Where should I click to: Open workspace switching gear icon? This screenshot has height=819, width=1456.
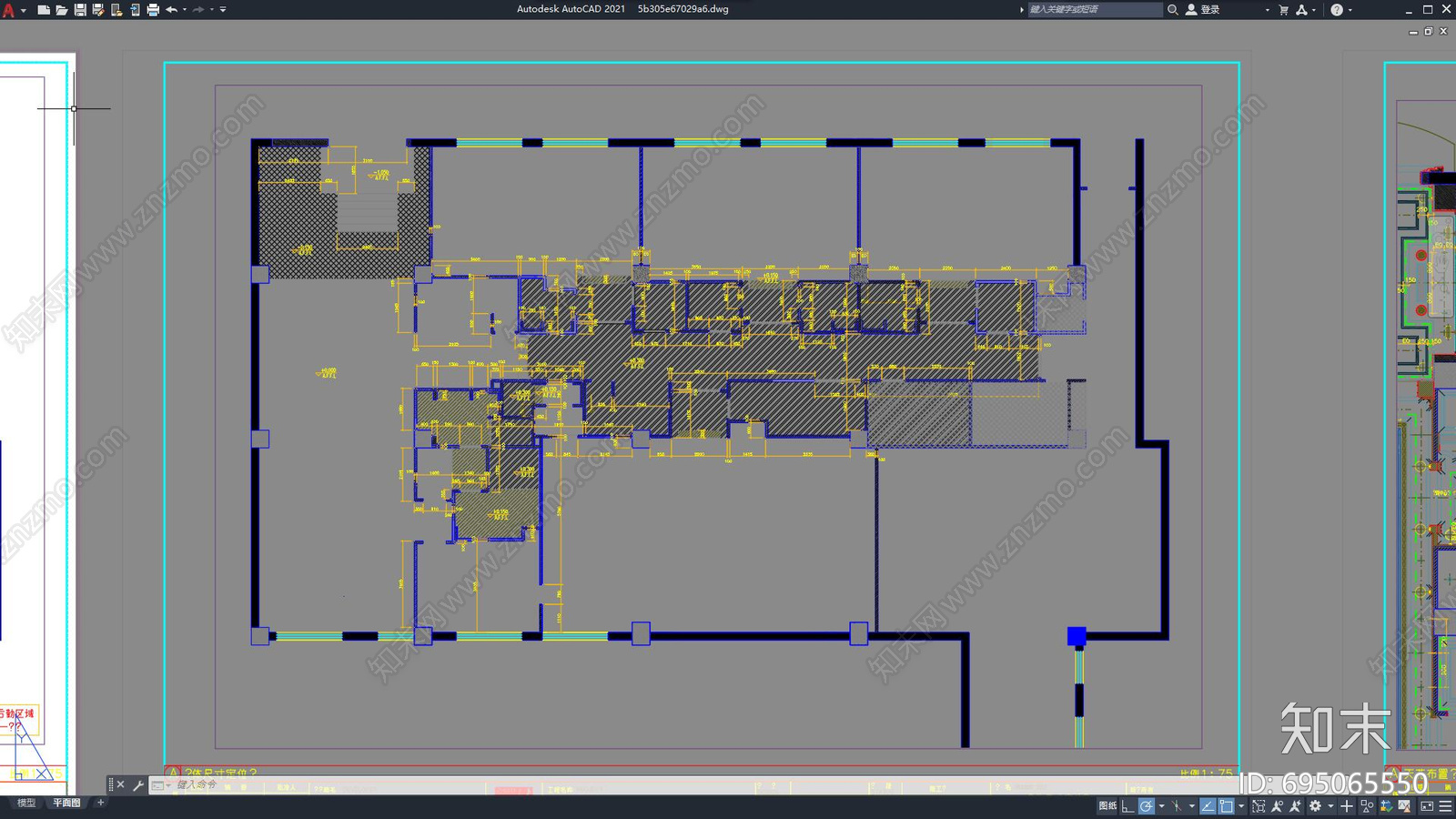coord(1315,805)
